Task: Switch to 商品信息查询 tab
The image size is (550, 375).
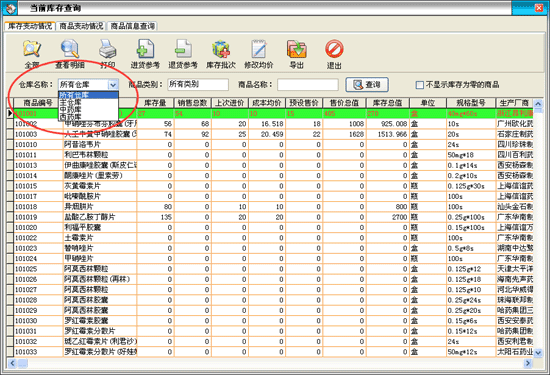Action: coord(132,26)
